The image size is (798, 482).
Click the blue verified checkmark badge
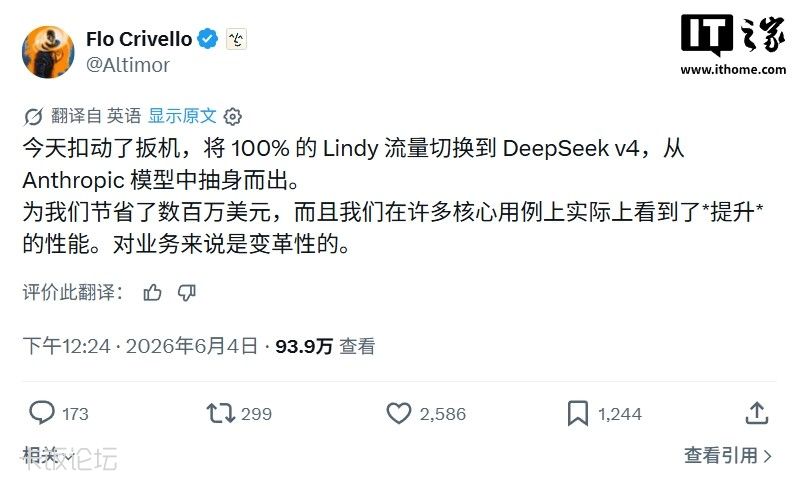[208, 39]
